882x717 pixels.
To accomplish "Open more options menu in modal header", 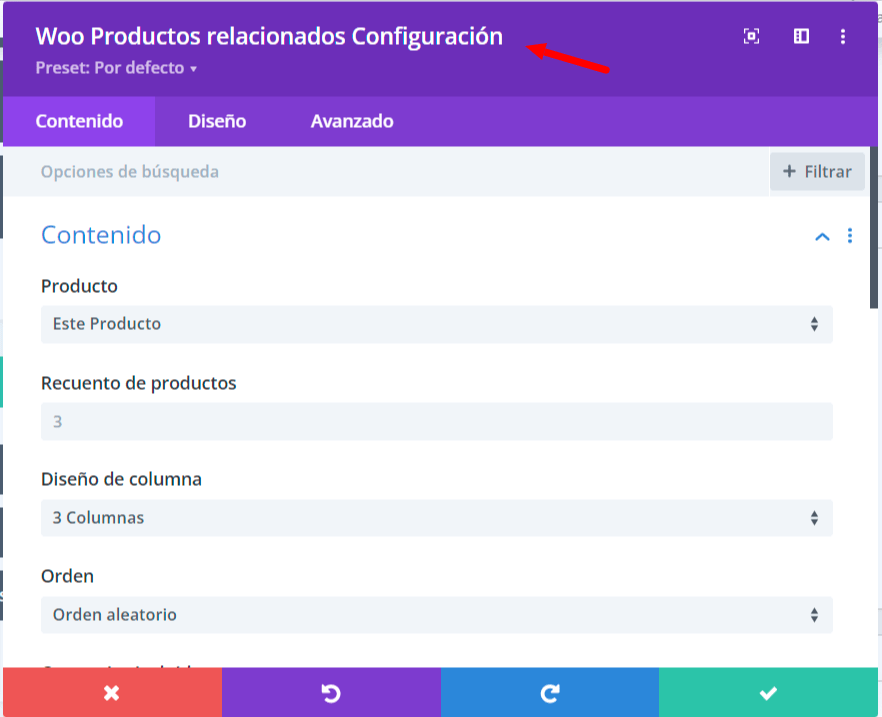I will [x=843, y=37].
